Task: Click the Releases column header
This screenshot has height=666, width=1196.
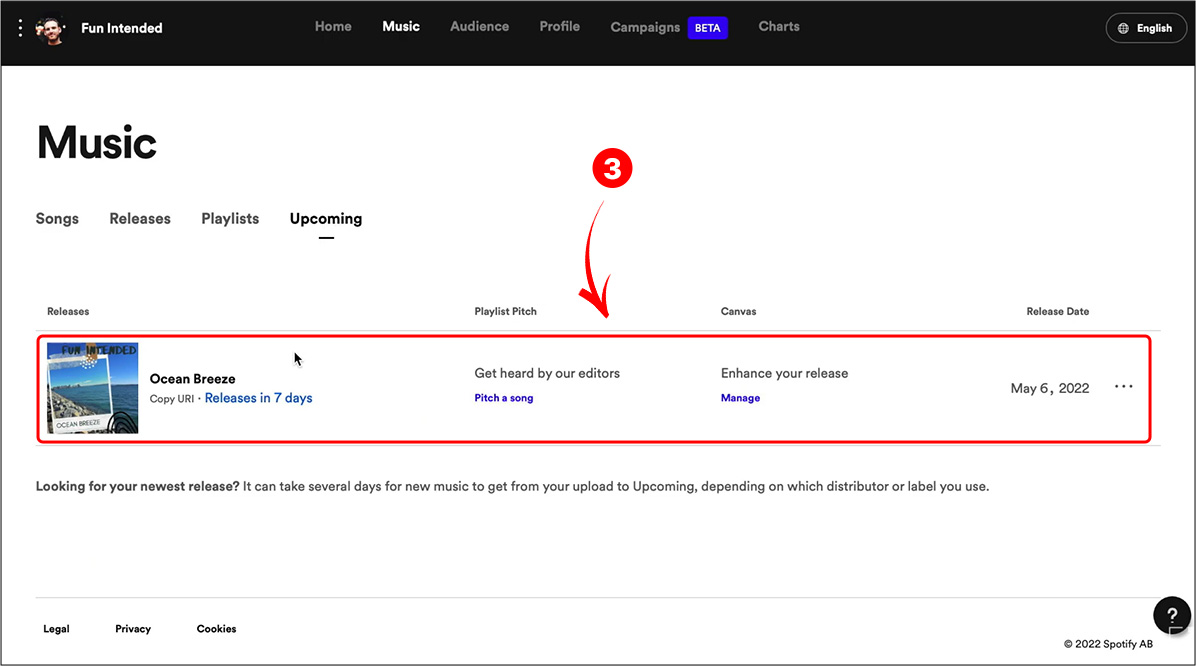Action: pos(68,311)
